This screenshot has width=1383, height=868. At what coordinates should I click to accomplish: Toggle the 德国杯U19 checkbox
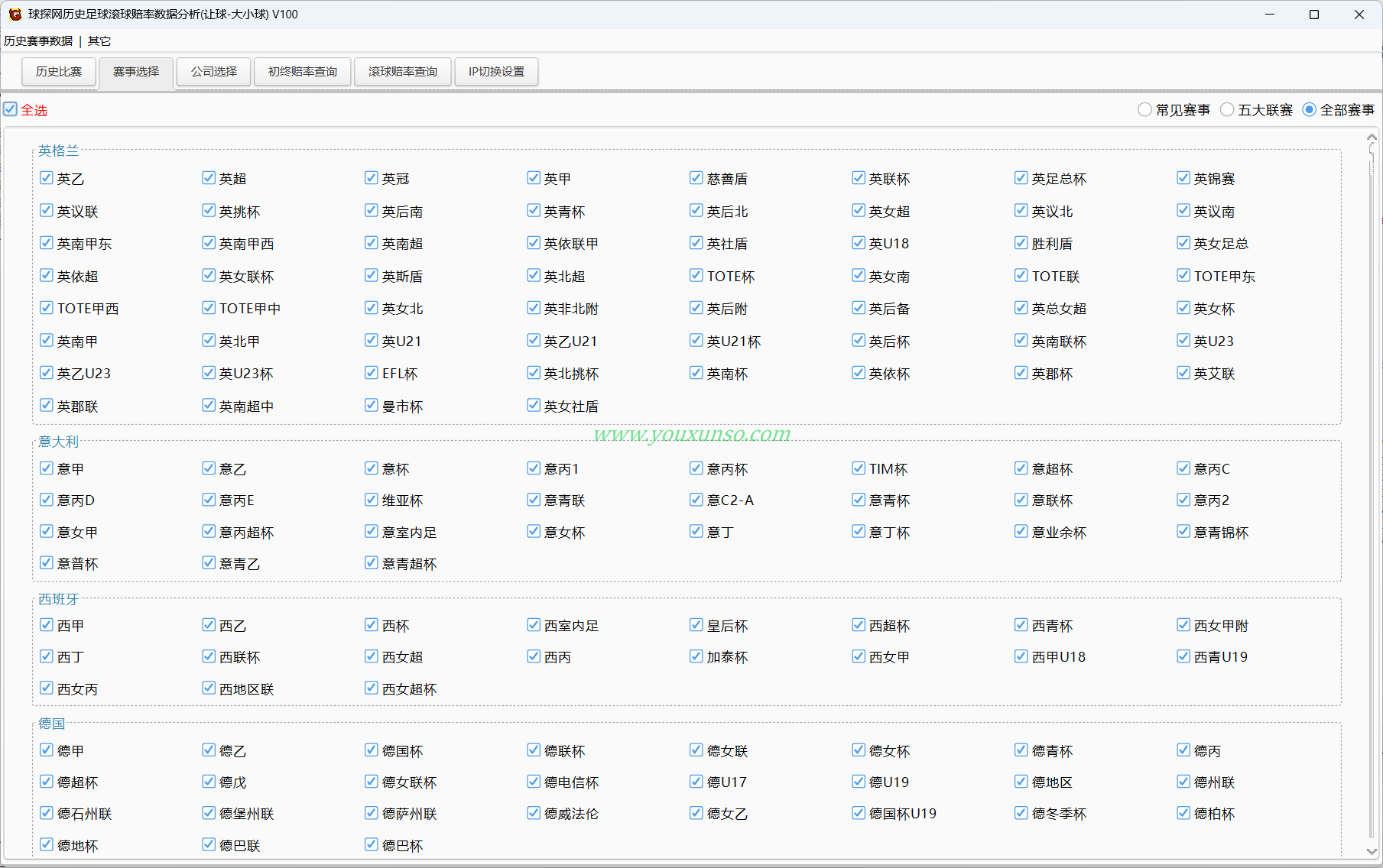tap(859, 813)
